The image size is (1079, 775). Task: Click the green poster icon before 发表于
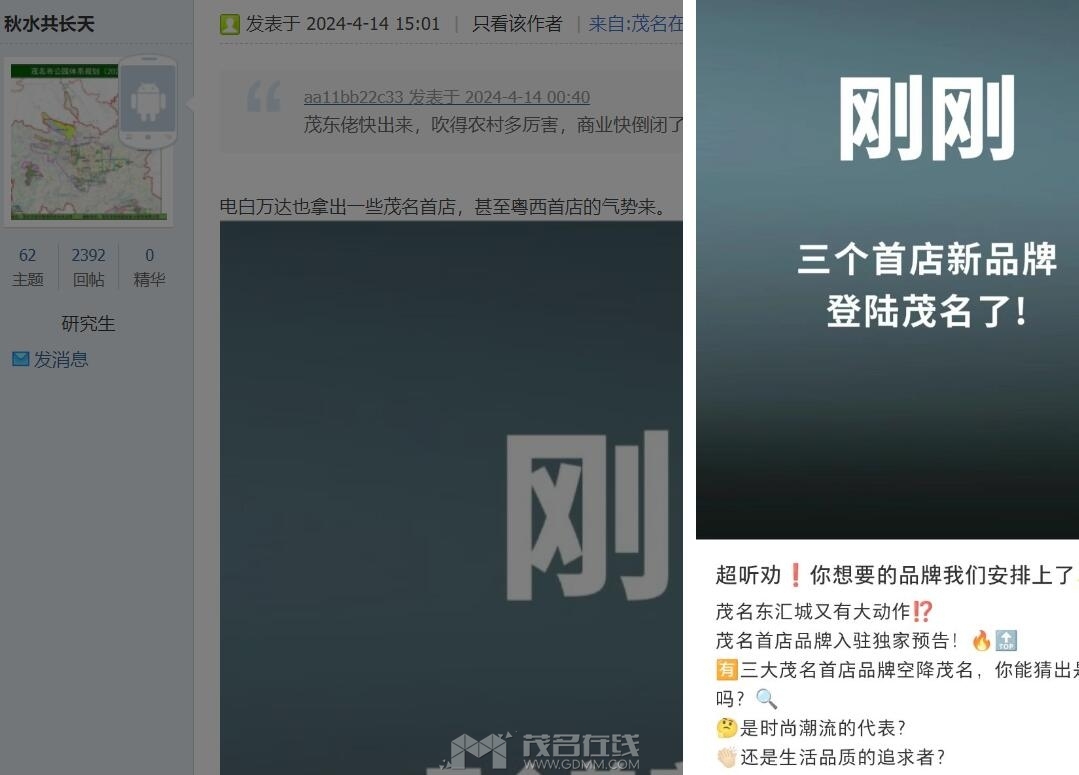click(229, 24)
